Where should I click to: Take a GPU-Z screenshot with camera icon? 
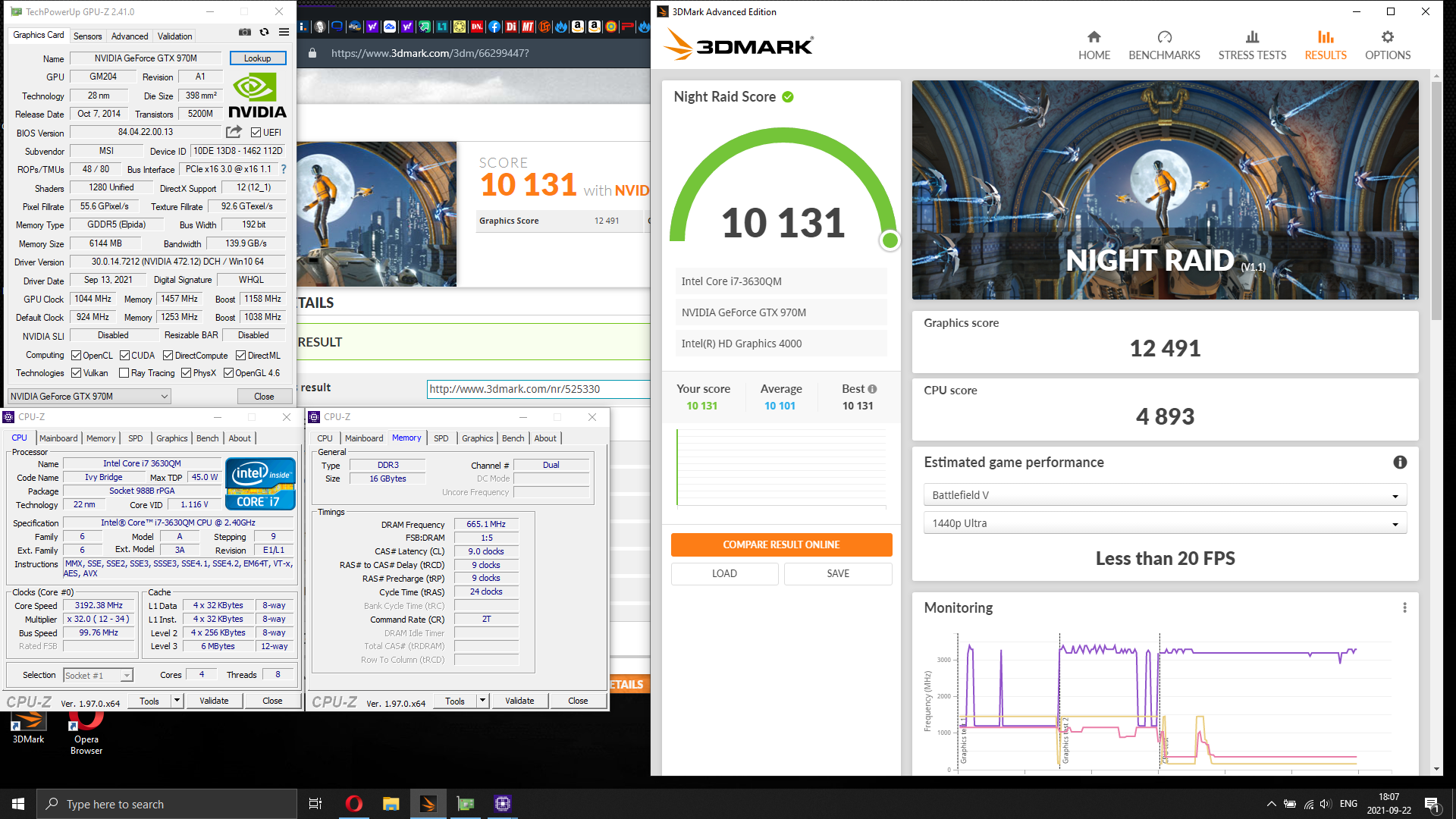pos(245,33)
